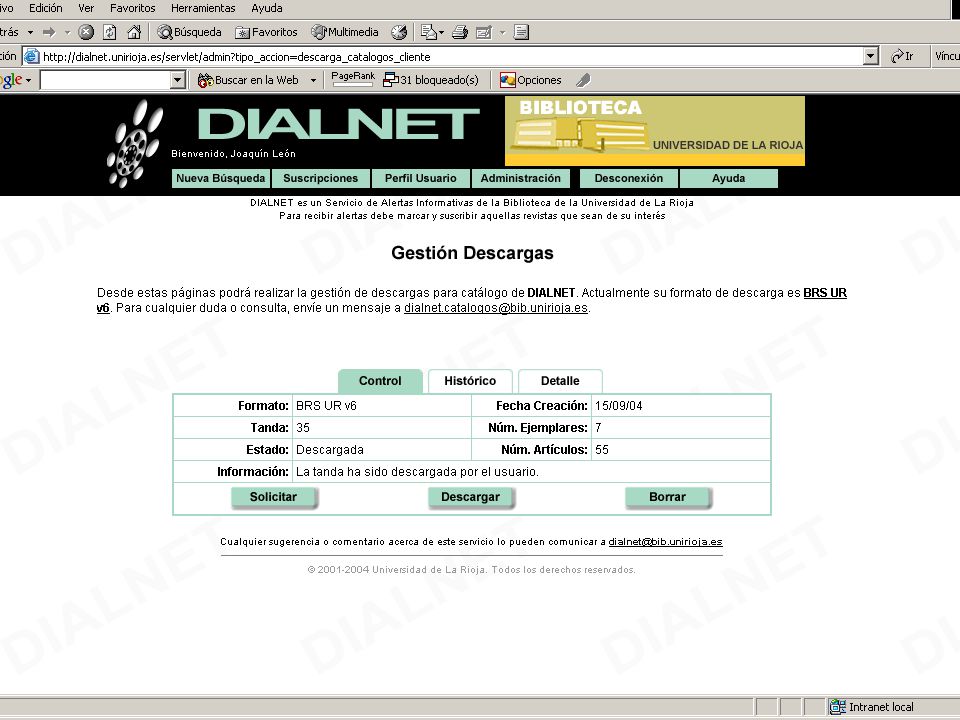Open the Multimedia toolbar button
960x720 pixels.
(345, 32)
